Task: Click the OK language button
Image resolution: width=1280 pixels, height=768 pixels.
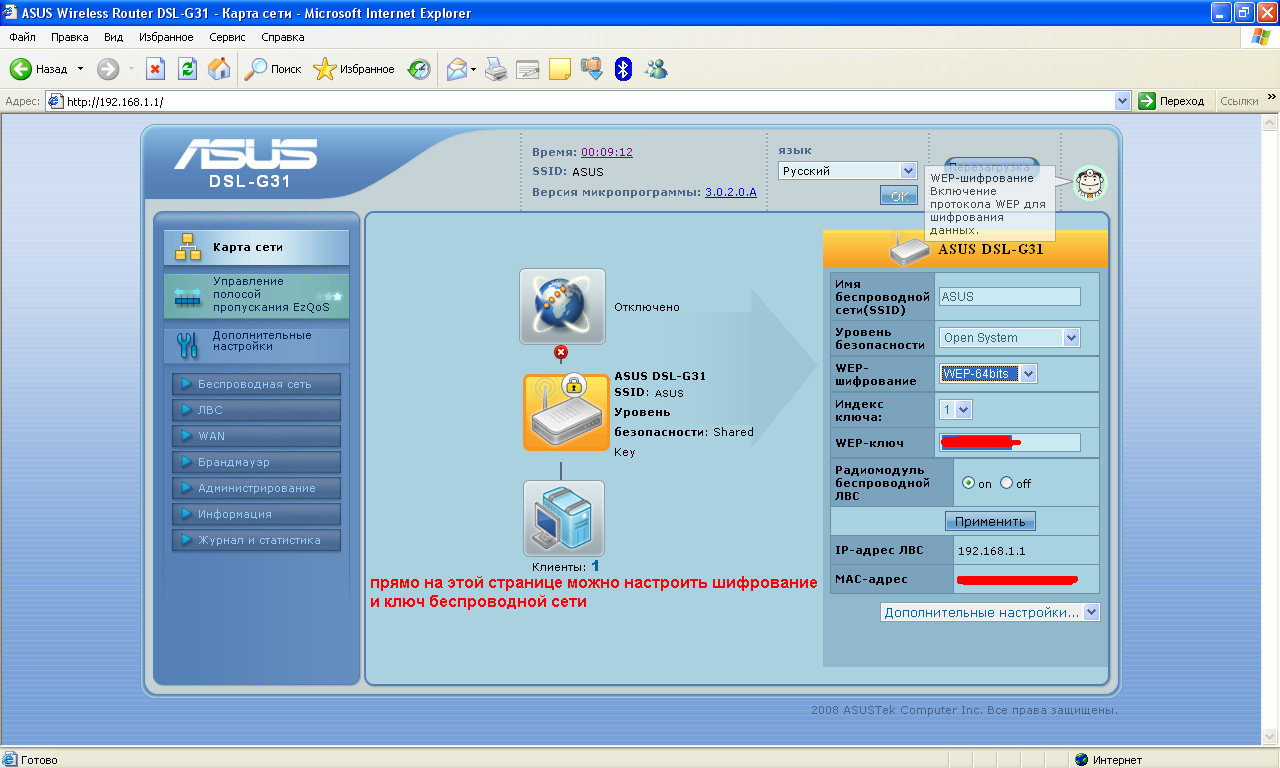Action: point(898,196)
